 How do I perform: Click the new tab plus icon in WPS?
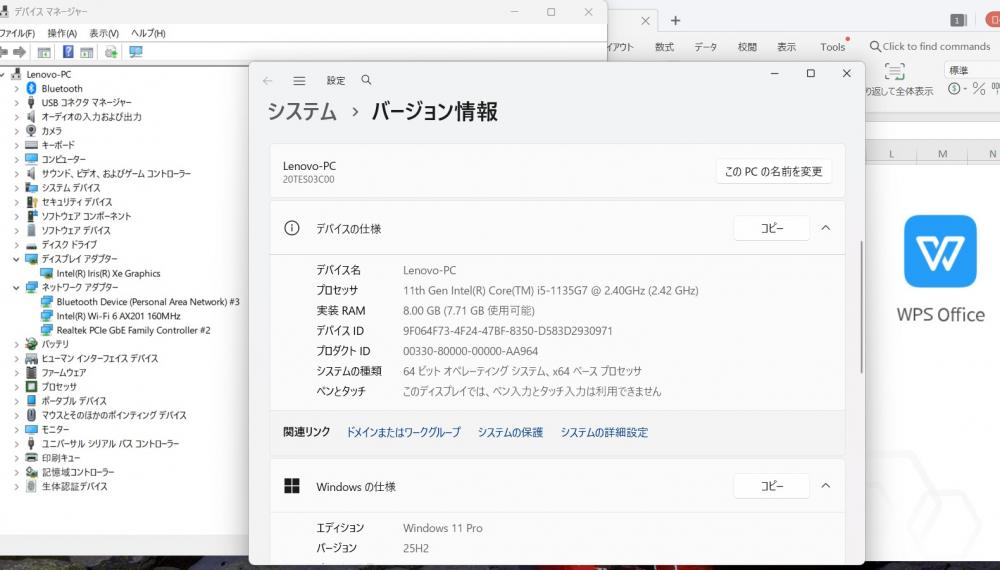tap(675, 20)
